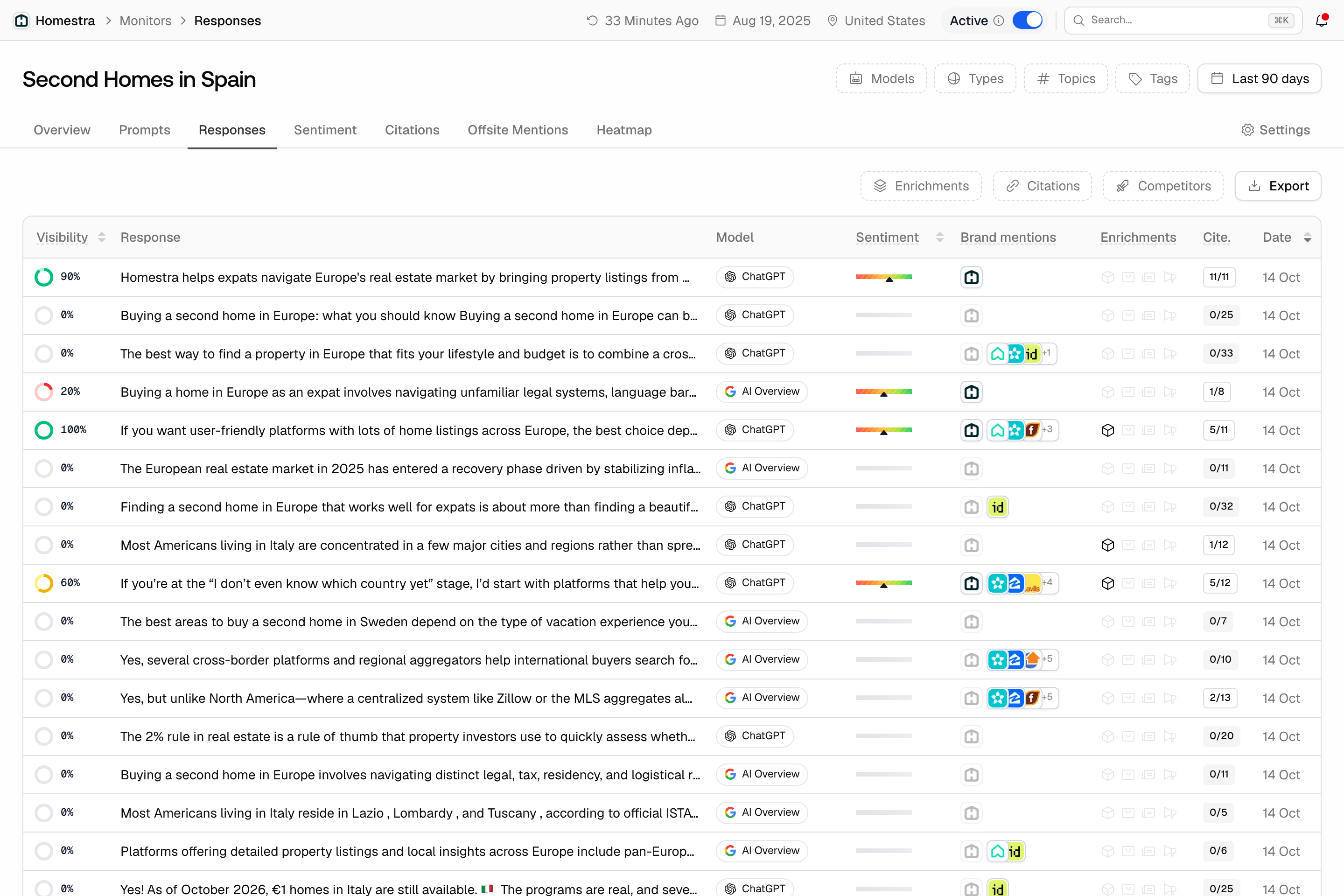The width and height of the screenshot is (1344, 896).
Task: Switch to the Sentiment tab
Action: [325, 130]
